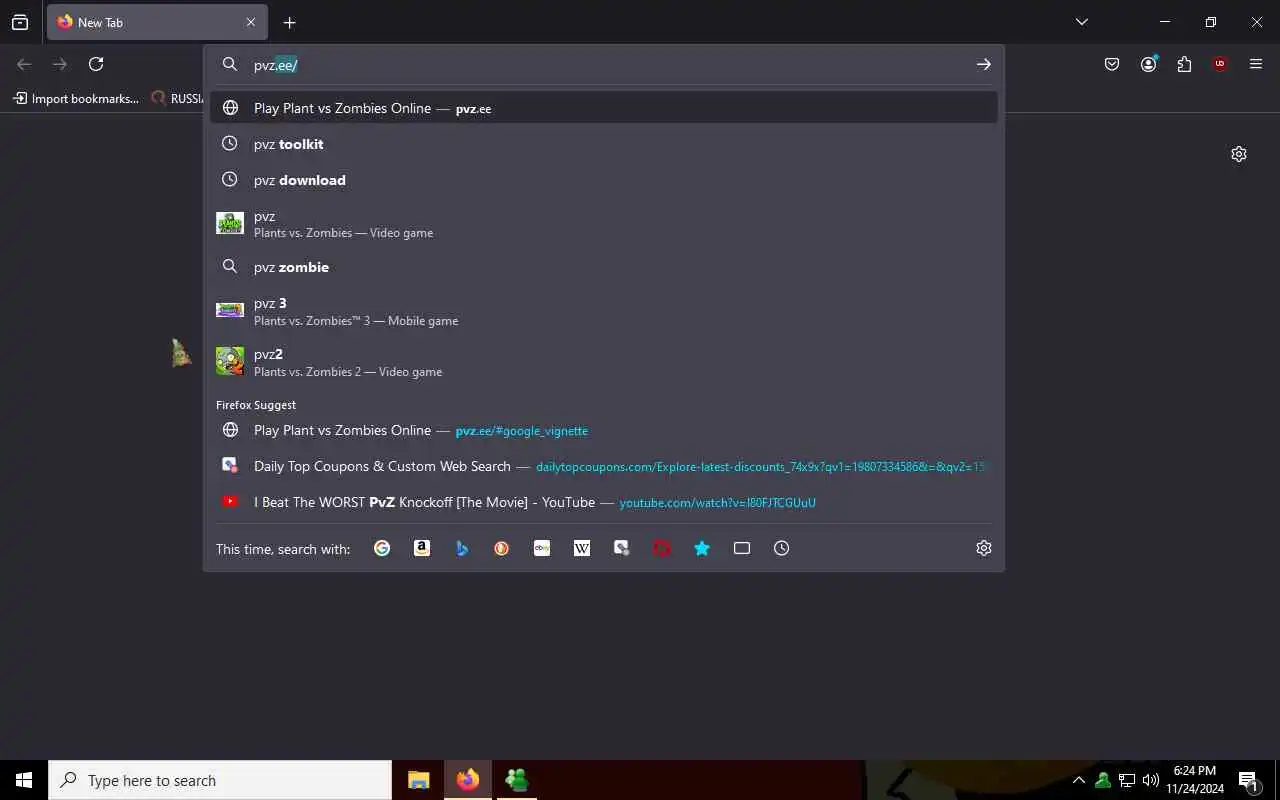Viewport: 1280px width, 800px height.
Task: Open Firefox View icon
Action: coord(20,22)
